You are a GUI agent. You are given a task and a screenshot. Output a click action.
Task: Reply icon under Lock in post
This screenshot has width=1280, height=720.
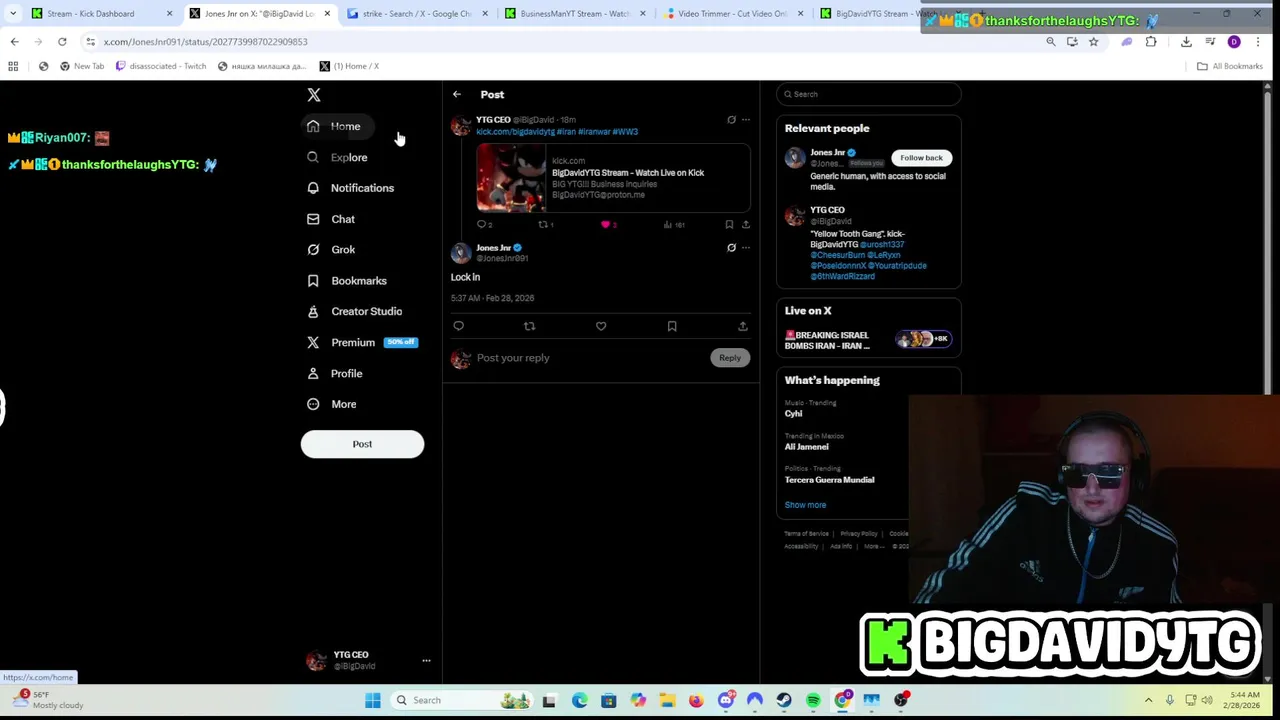click(459, 326)
